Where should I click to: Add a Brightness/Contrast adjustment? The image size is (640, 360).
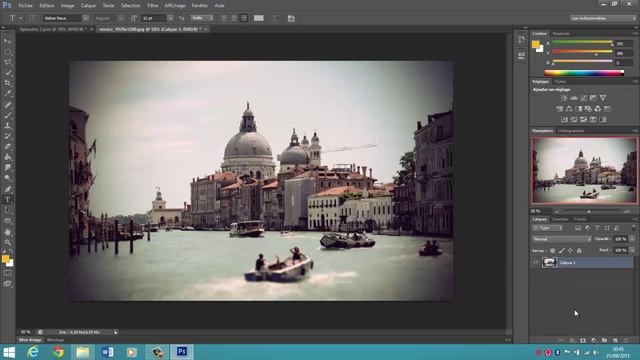(x=564, y=98)
